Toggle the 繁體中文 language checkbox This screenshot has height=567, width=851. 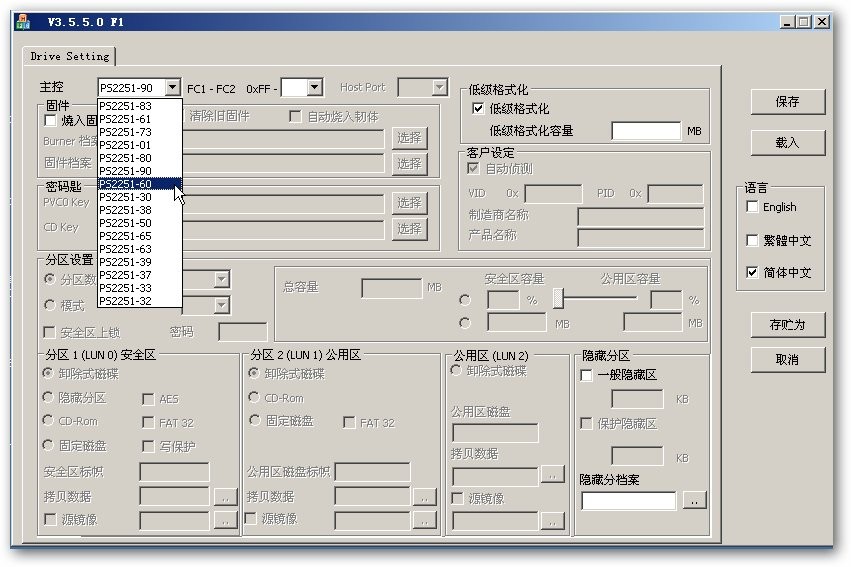[x=753, y=240]
